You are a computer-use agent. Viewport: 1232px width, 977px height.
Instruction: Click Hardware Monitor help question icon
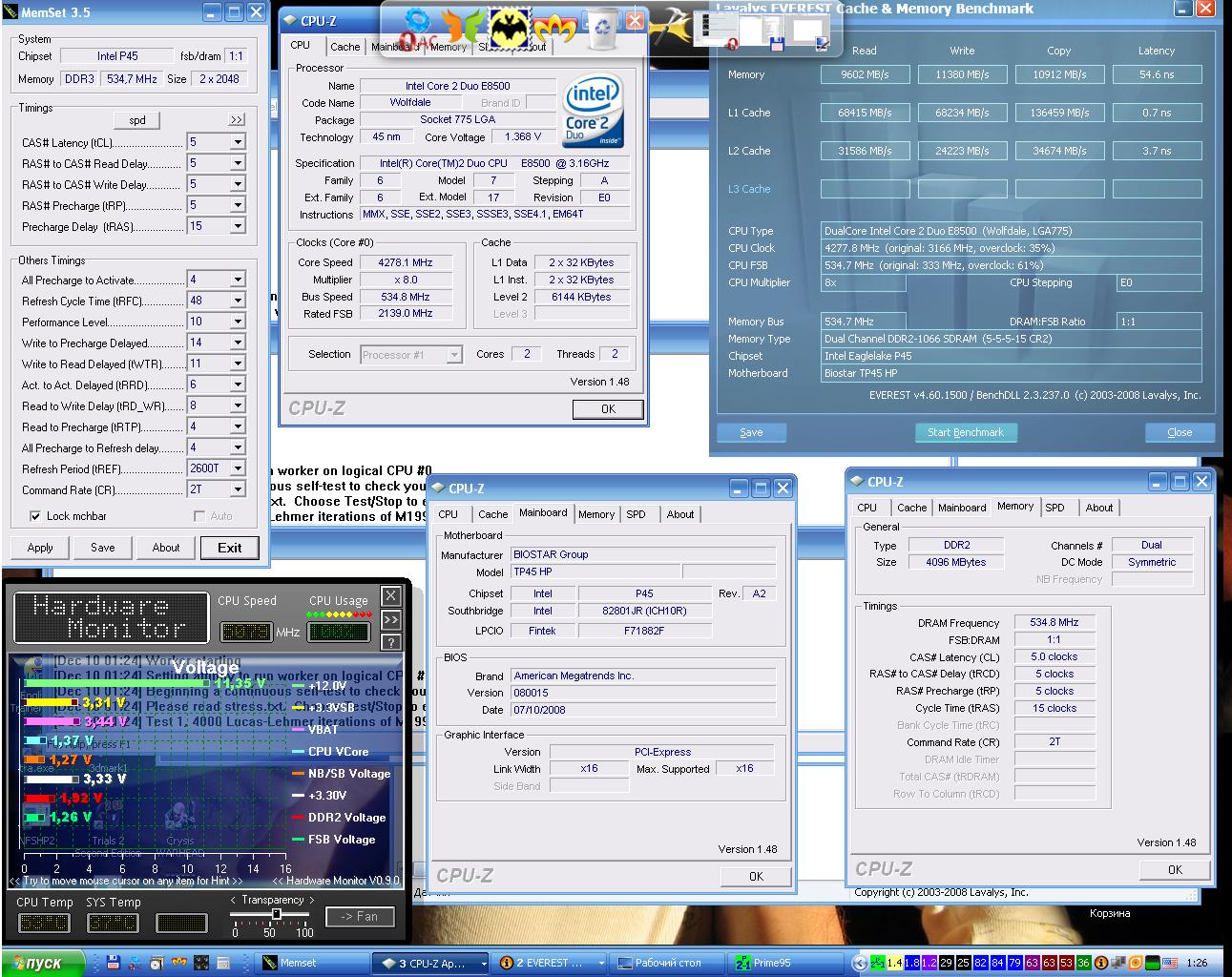390,642
